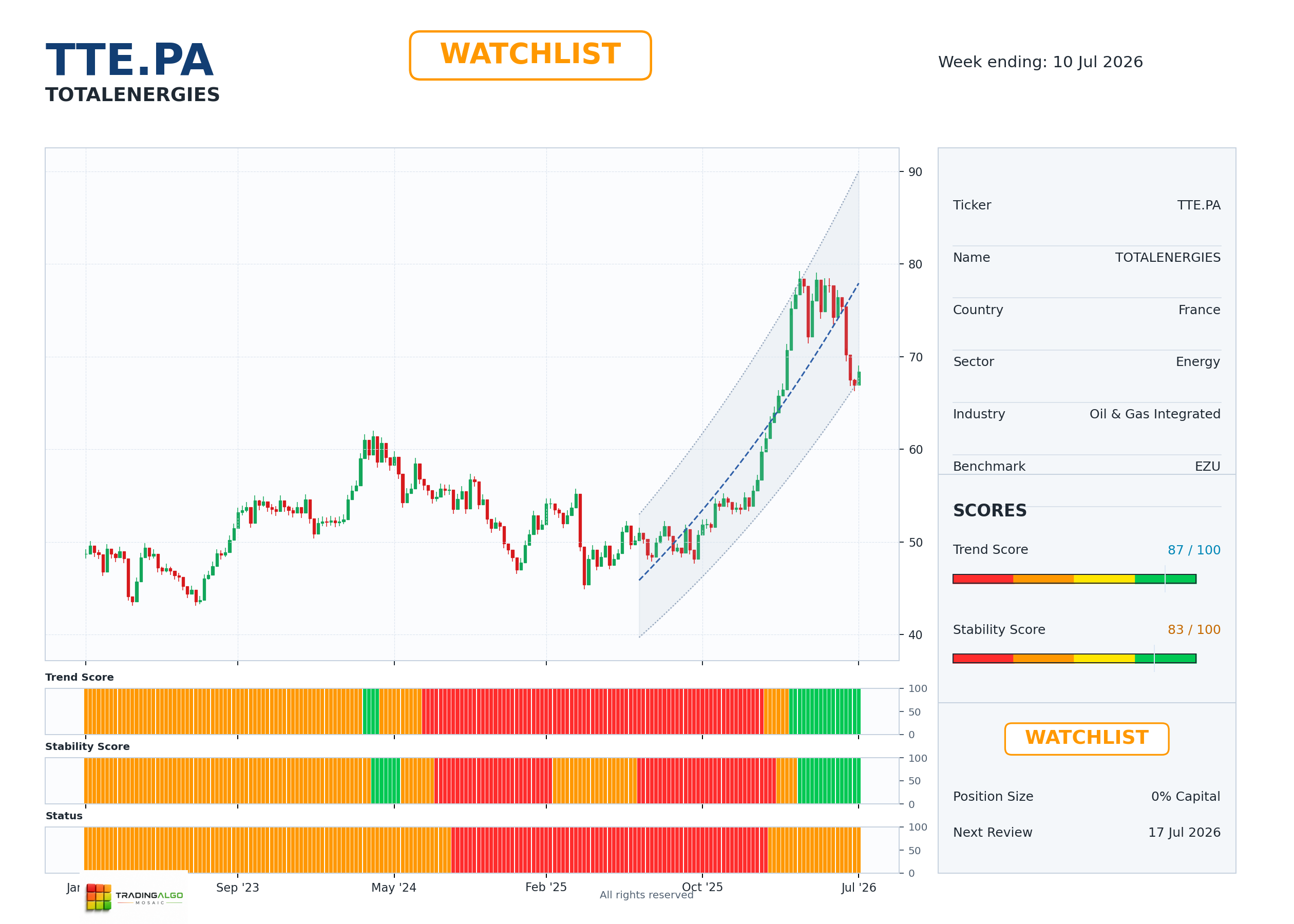Click the Name value TOTALENERGIES in info panel

point(1168,258)
